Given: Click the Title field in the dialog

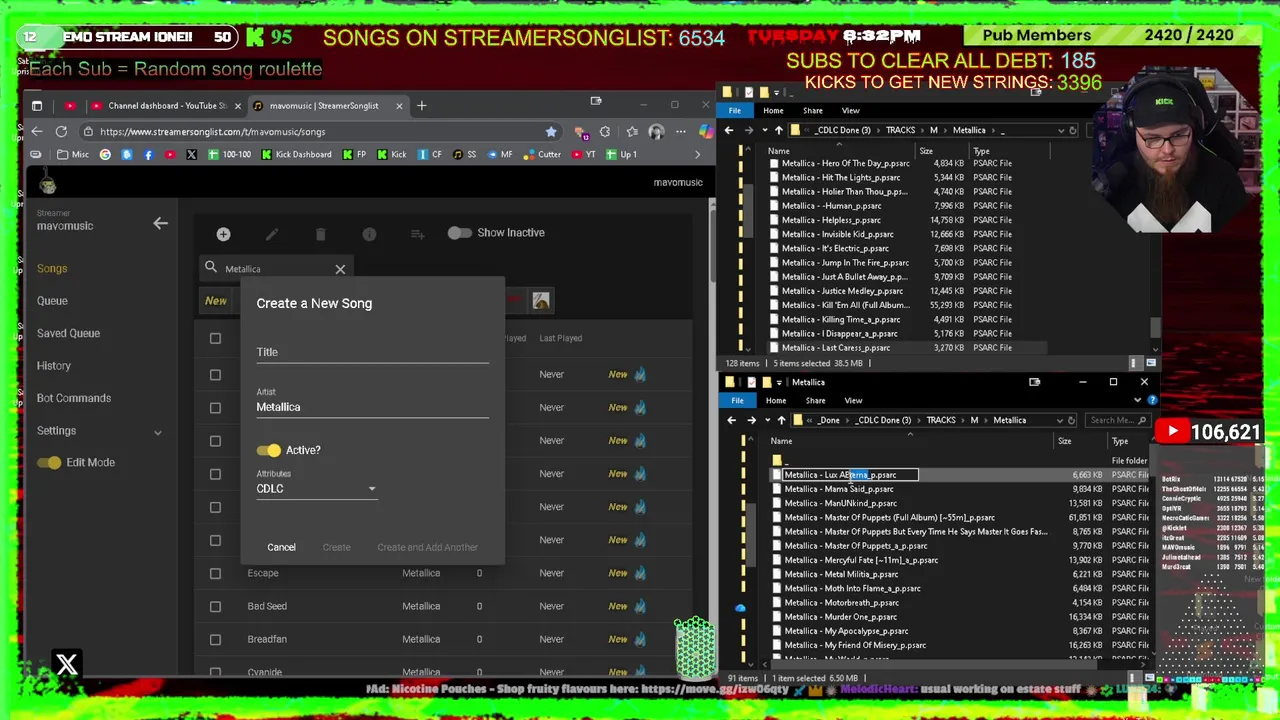Looking at the screenshot, I should point(372,352).
